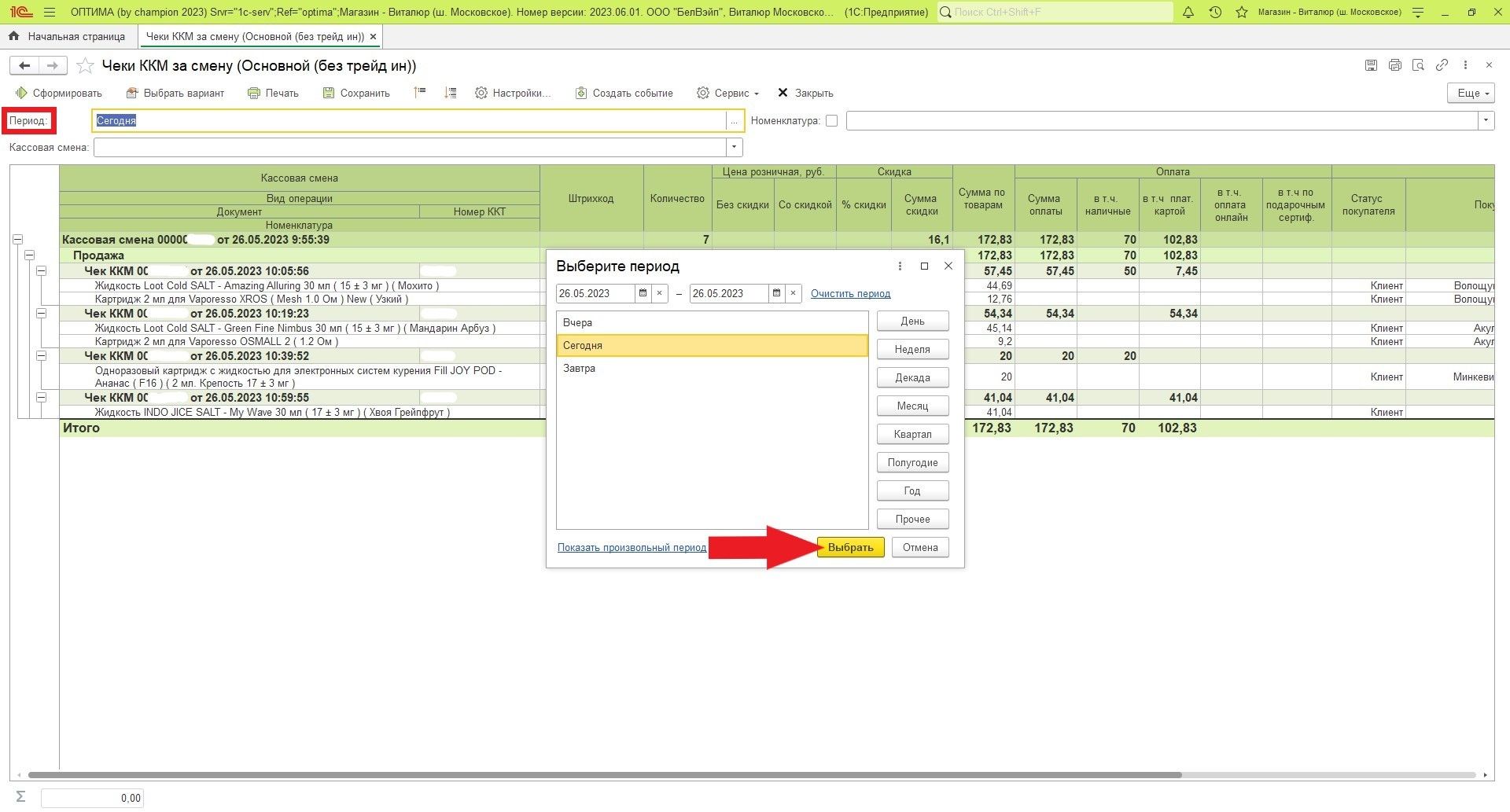This screenshot has height=812, width=1510.
Task: Click the back navigation arrow
Action: (24, 66)
